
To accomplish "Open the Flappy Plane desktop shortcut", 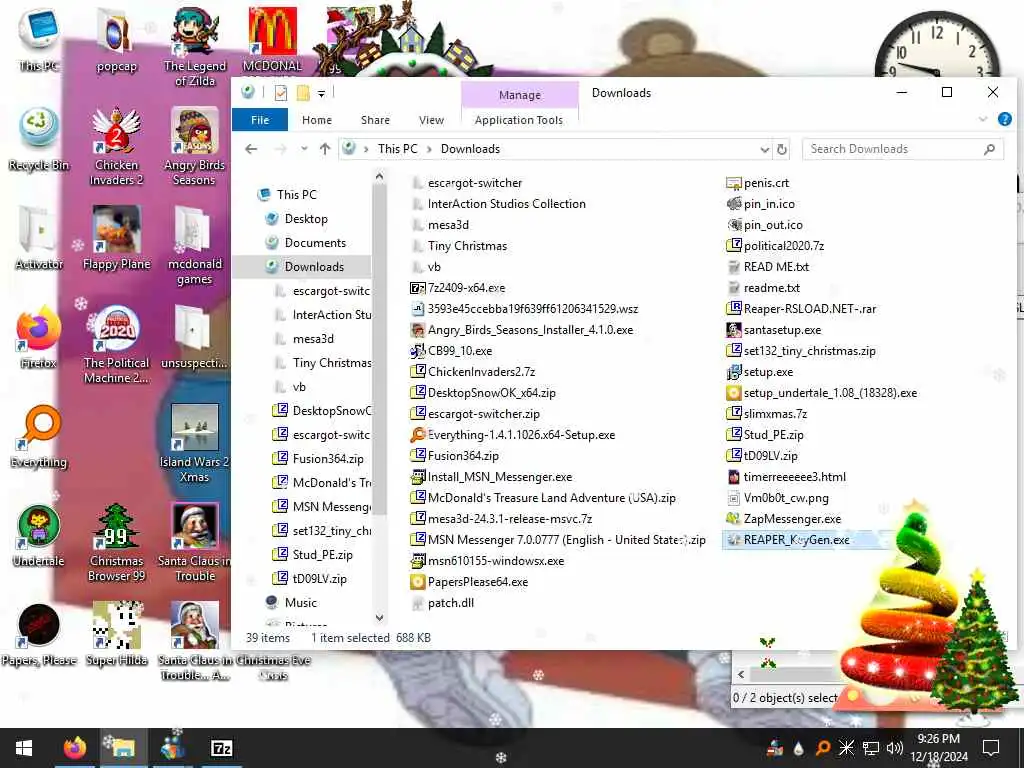I will (x=116, y=238).
